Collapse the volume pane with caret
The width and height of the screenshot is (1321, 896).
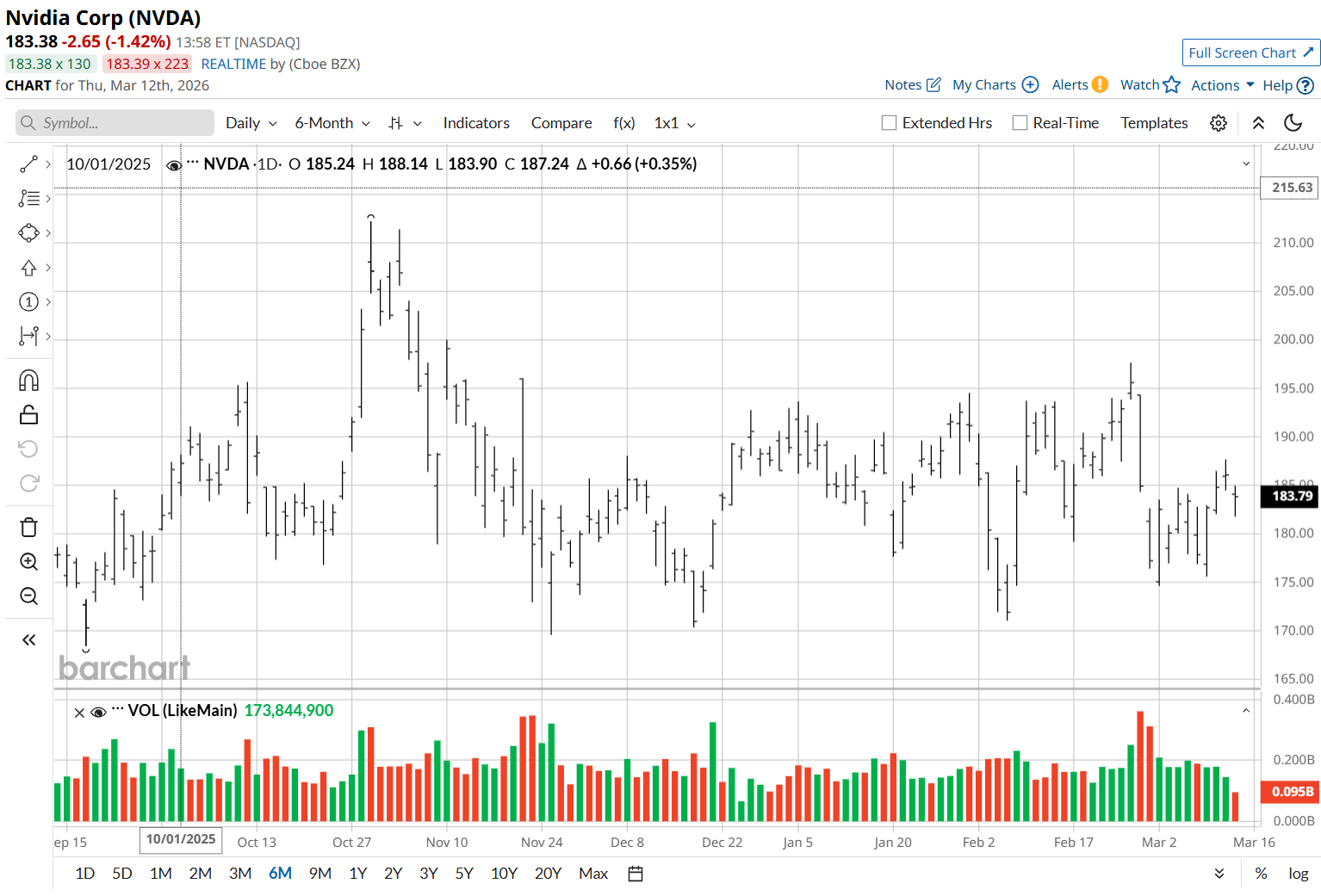coord(1246,711)
